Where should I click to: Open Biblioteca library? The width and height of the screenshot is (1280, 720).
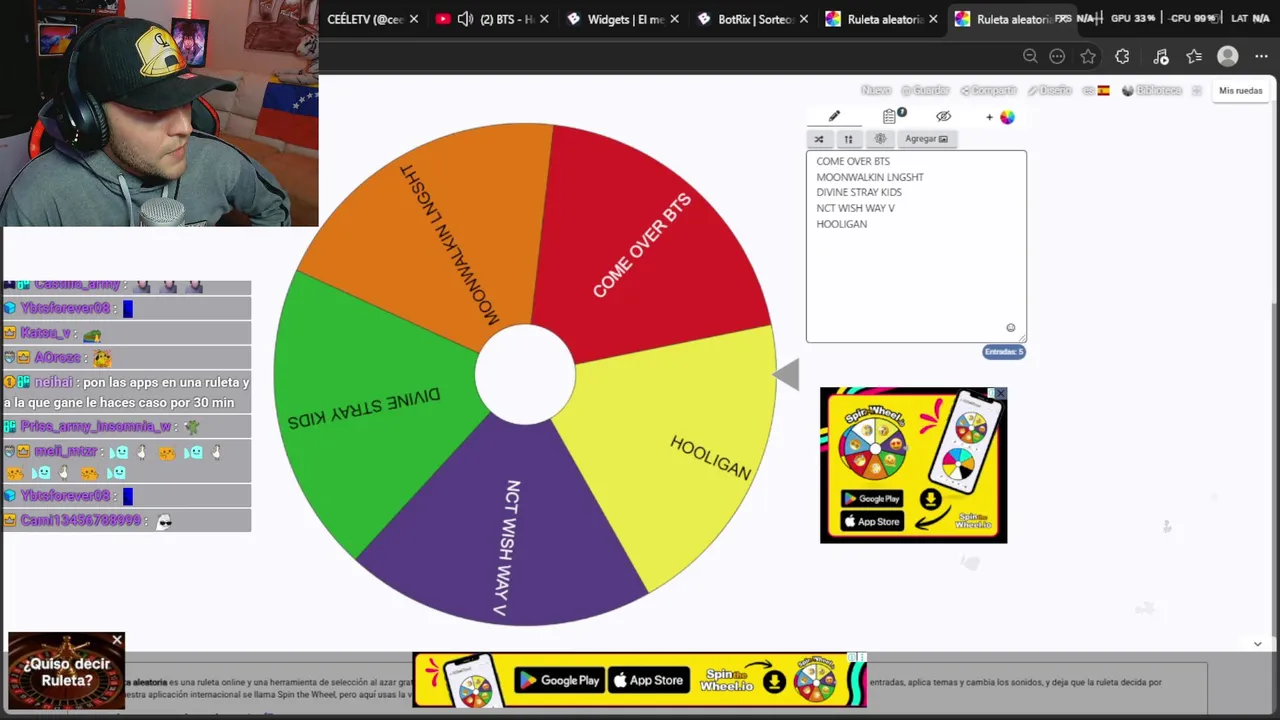1152,90
